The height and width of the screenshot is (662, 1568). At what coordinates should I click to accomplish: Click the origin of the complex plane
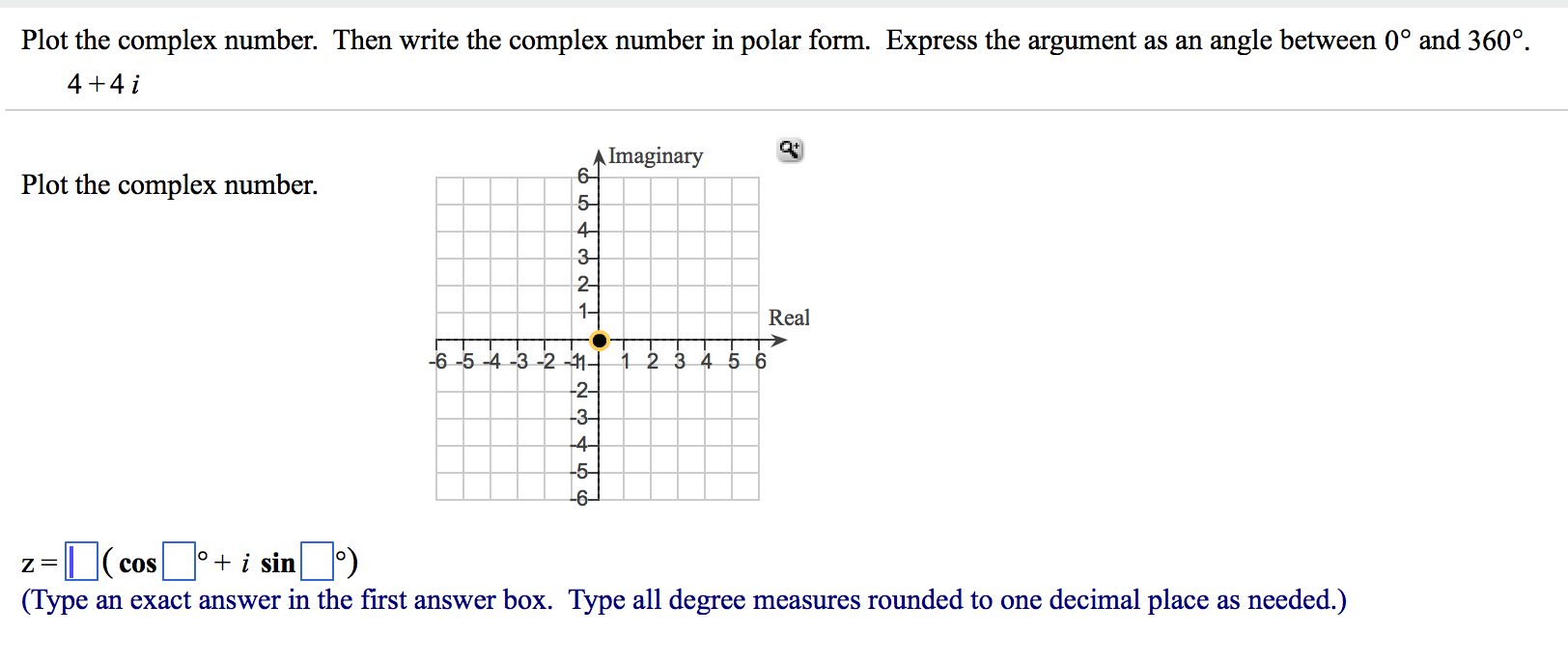[600, 341]
